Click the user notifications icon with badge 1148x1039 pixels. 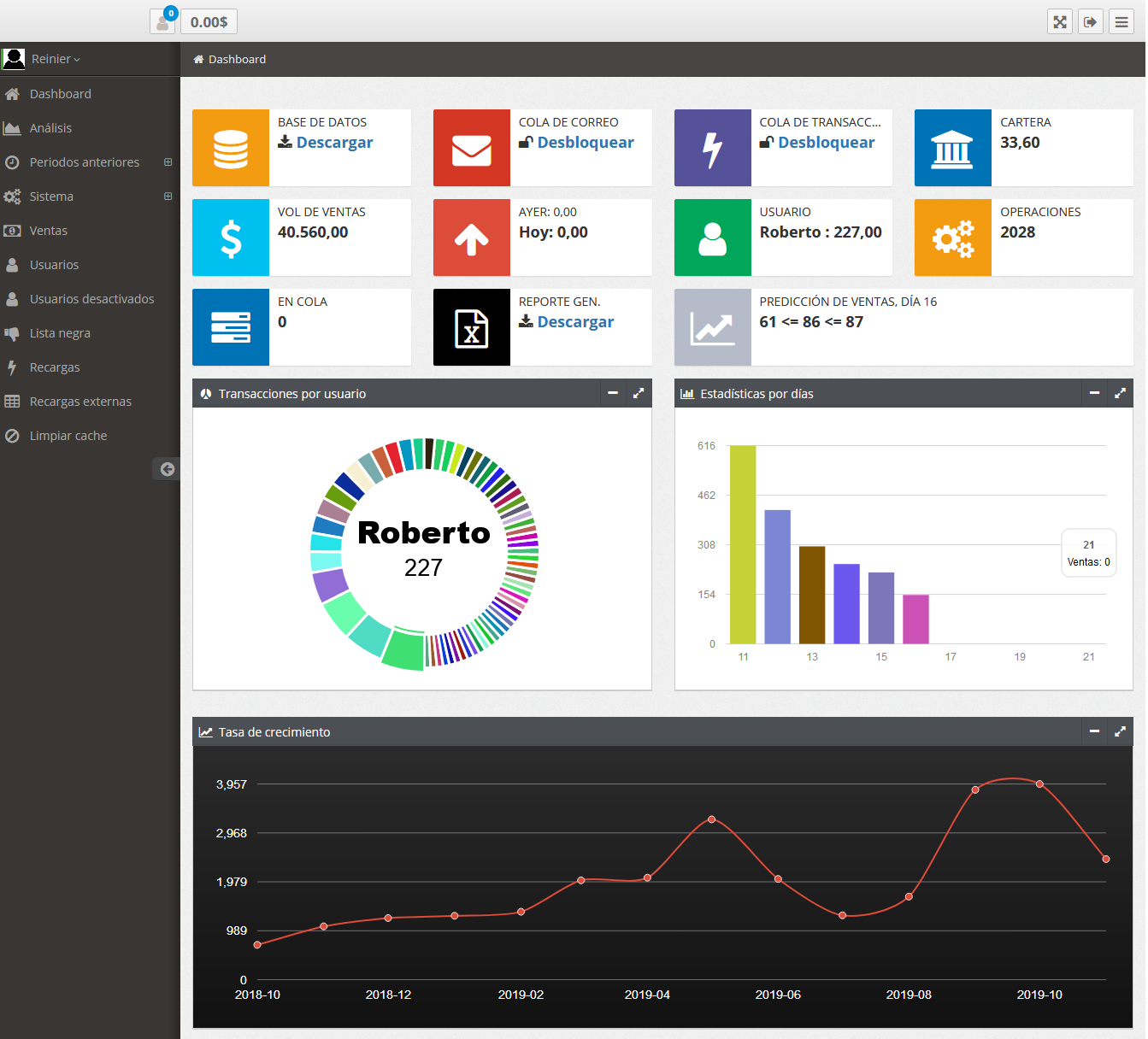pos(162,21)
